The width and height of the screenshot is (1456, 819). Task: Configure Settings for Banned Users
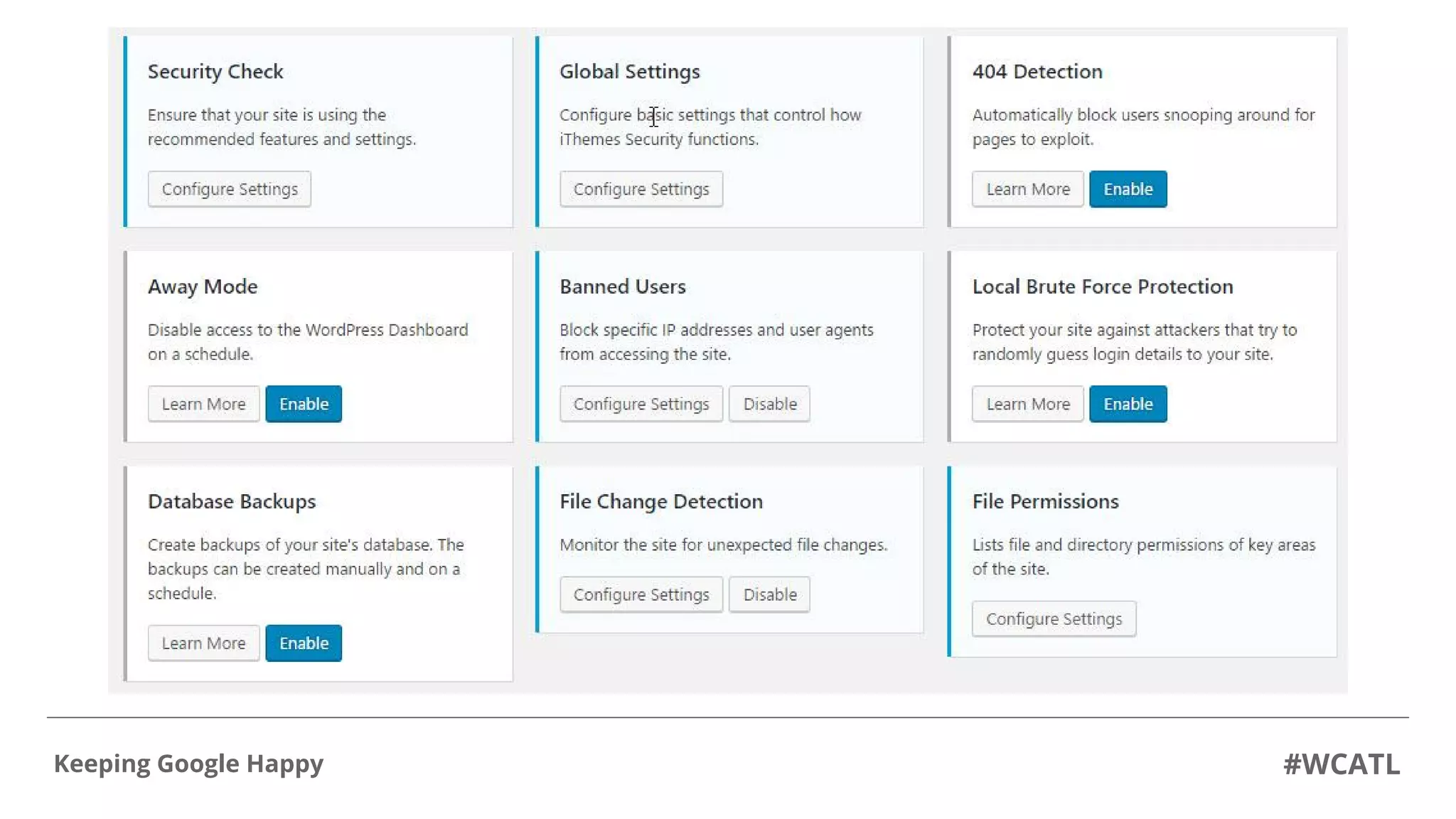point(641,404)
